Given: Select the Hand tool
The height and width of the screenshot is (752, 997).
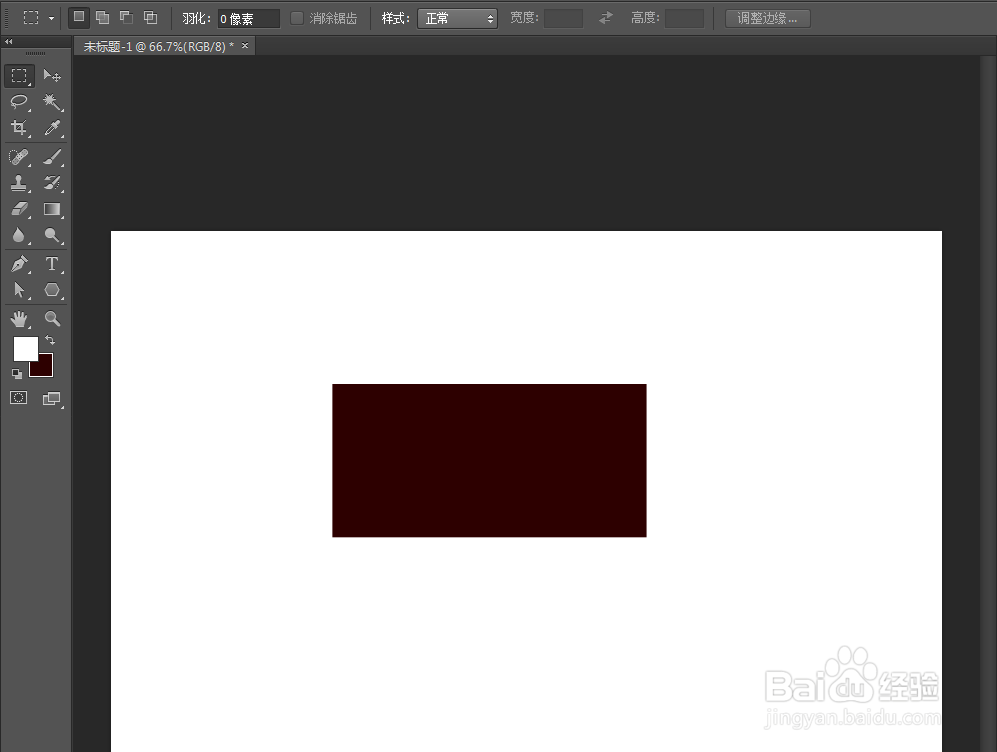Looking at the screenshot, I should point(19,318).
